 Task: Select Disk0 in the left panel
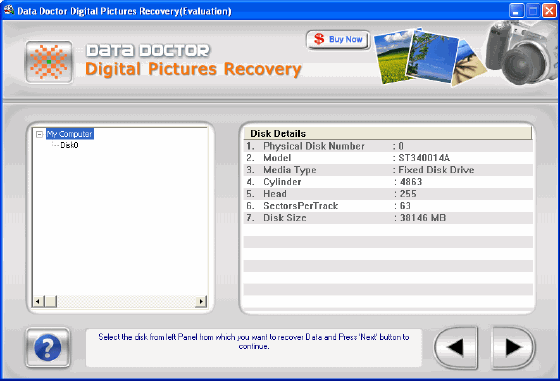pyautogui.click(x=69, y=145)
